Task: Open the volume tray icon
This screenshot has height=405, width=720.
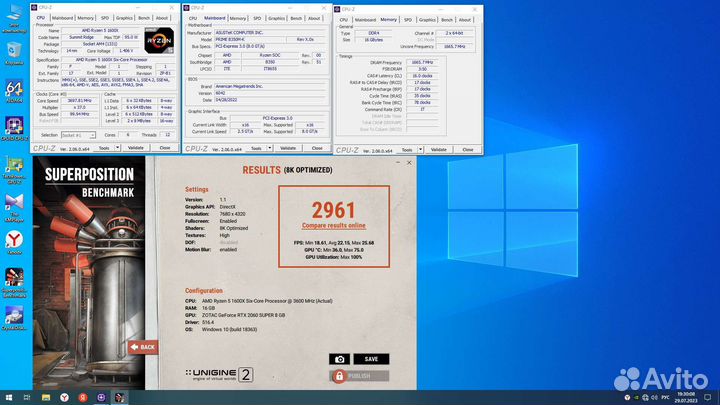Action: click(x=654, y=397)
